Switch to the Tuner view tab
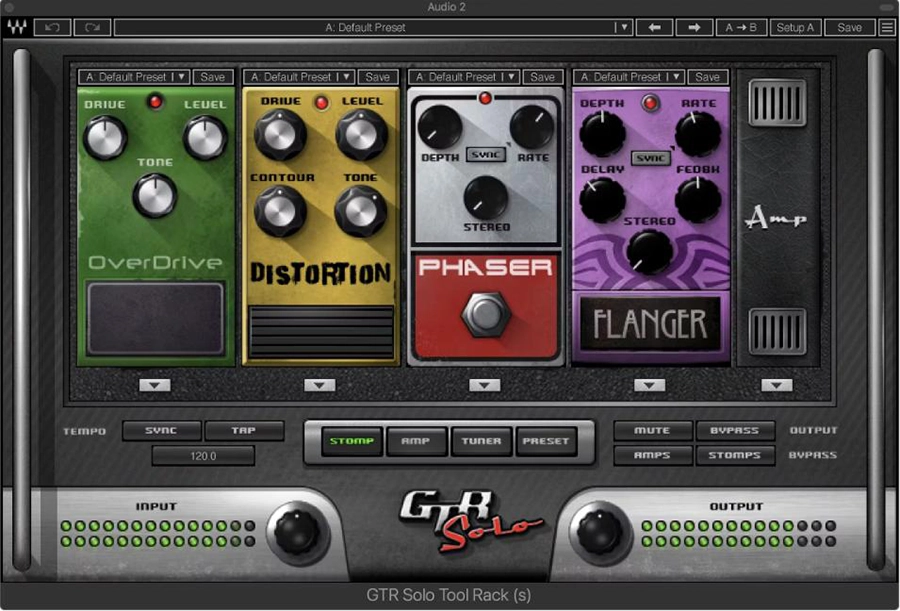This screenshot has height=611, width=900. tap(481, 441)
